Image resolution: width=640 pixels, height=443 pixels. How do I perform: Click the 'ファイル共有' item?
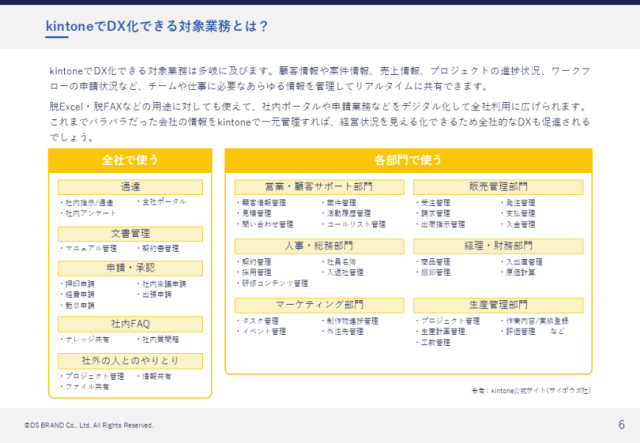(87, 387)
